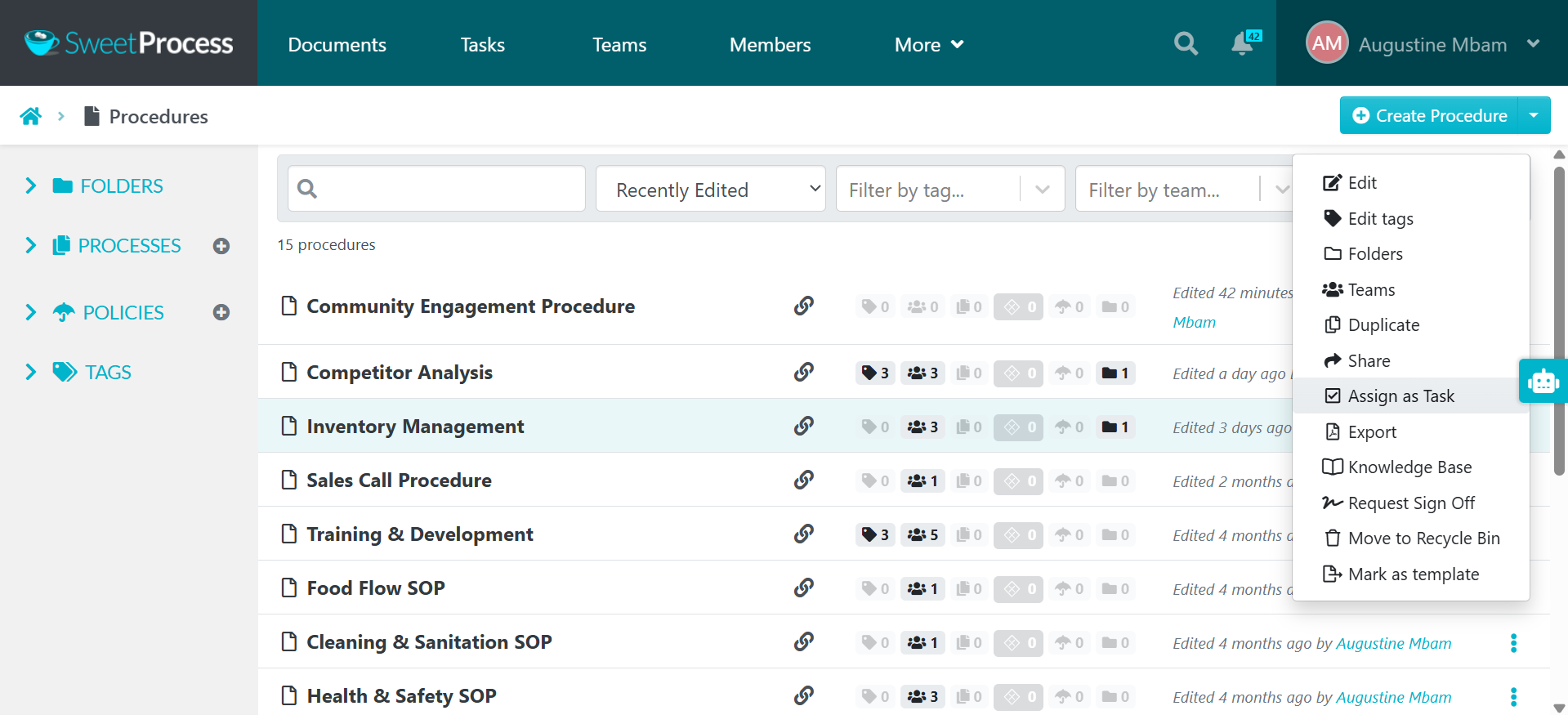Expand the FOLDERS section

(31, 185)
